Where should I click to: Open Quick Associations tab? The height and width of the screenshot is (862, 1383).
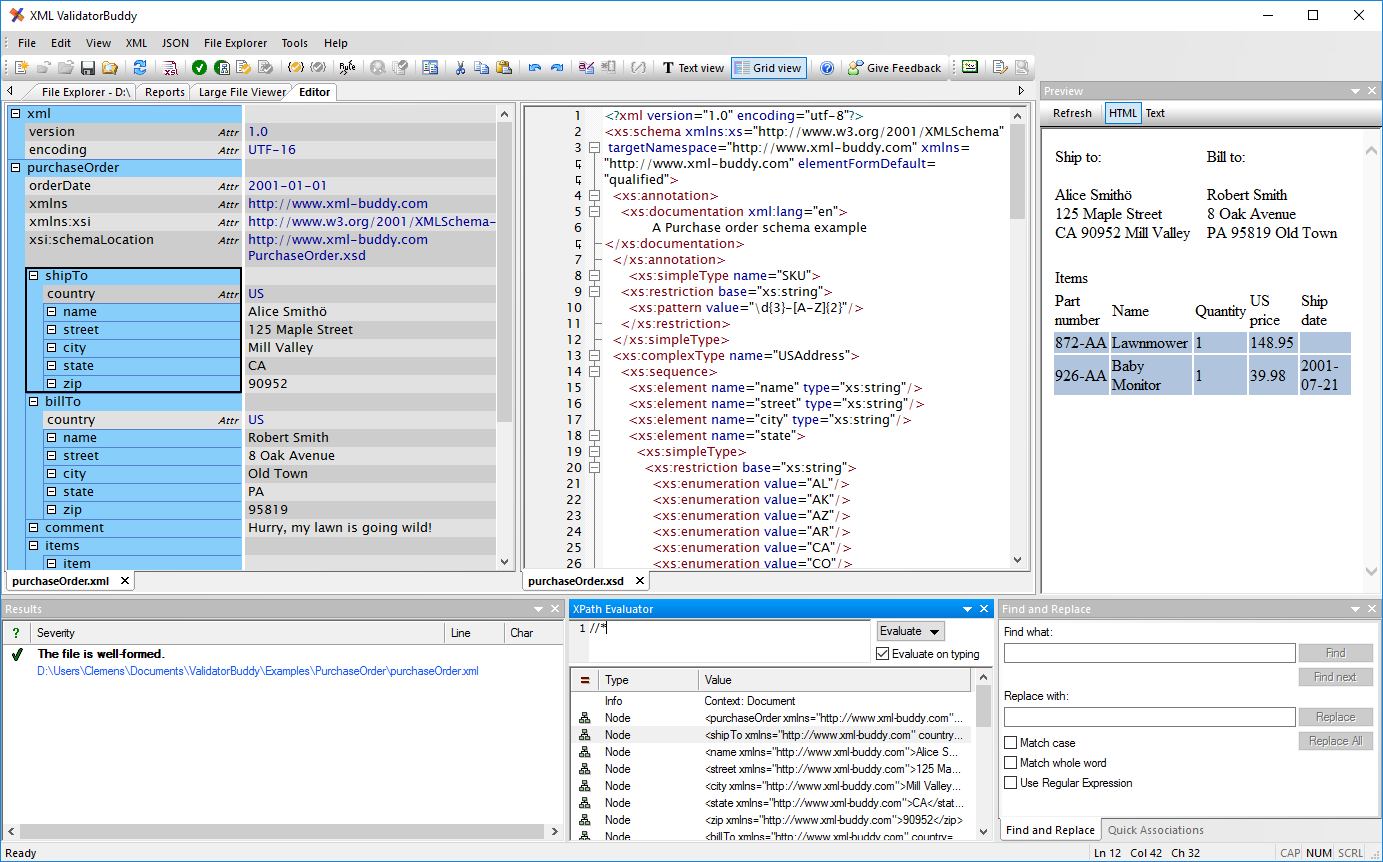(1156, 830)
